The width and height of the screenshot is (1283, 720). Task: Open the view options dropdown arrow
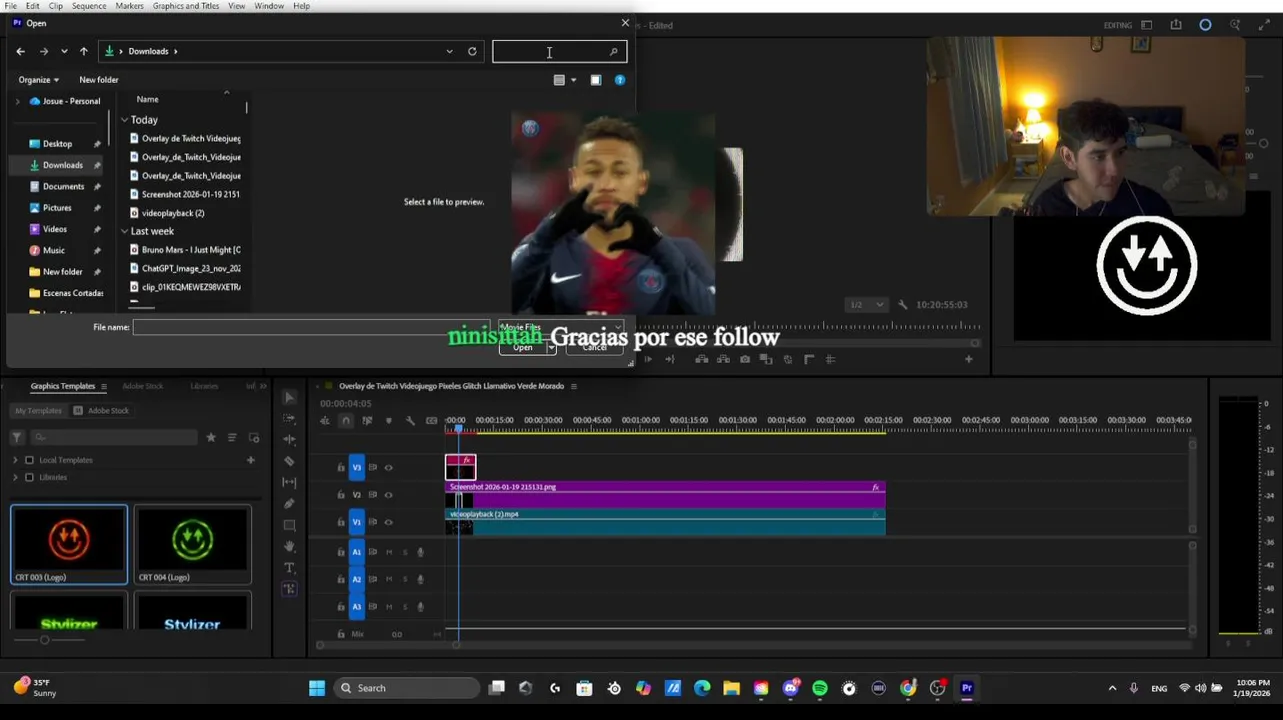(573, 80)
